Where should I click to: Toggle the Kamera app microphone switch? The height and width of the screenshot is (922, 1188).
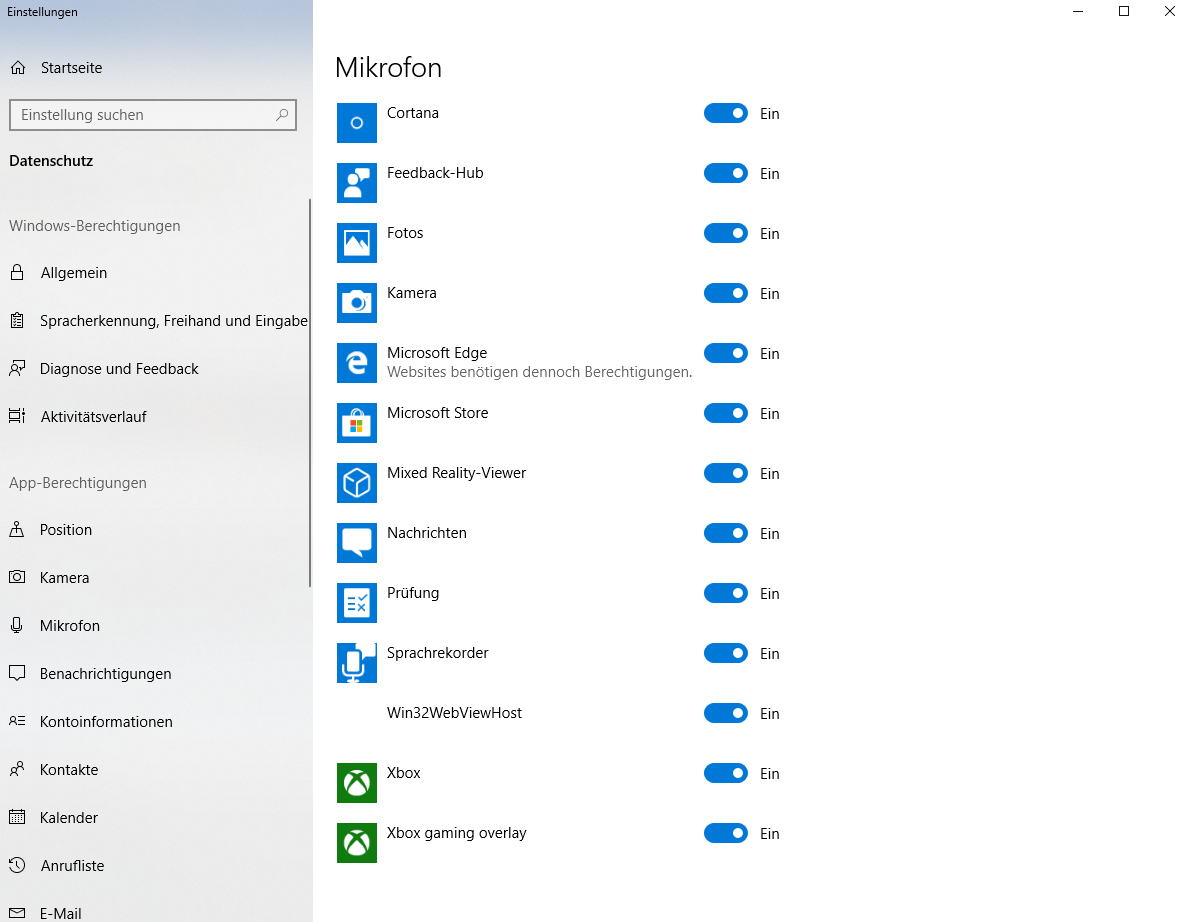click(x=726, y=292)
